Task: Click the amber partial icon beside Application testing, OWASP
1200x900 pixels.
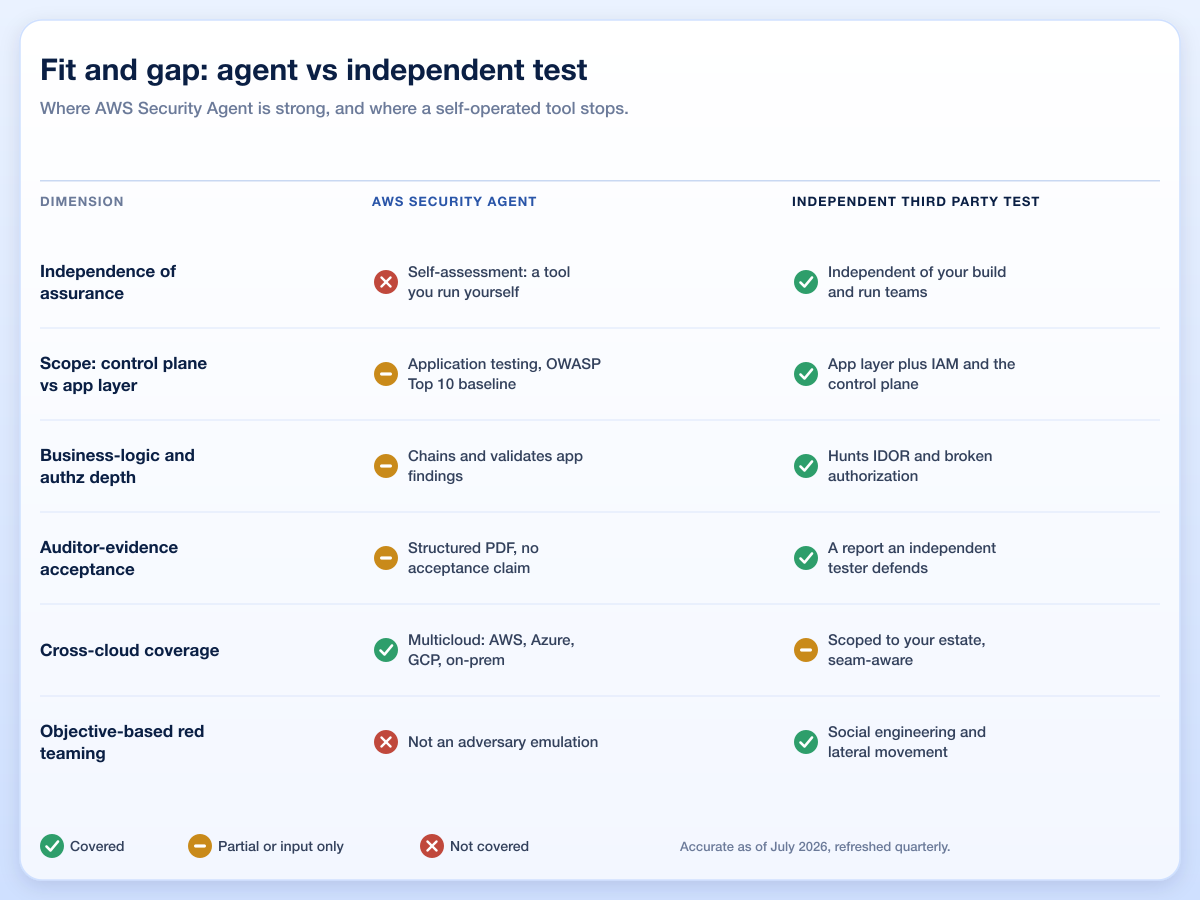Action: 386,374
